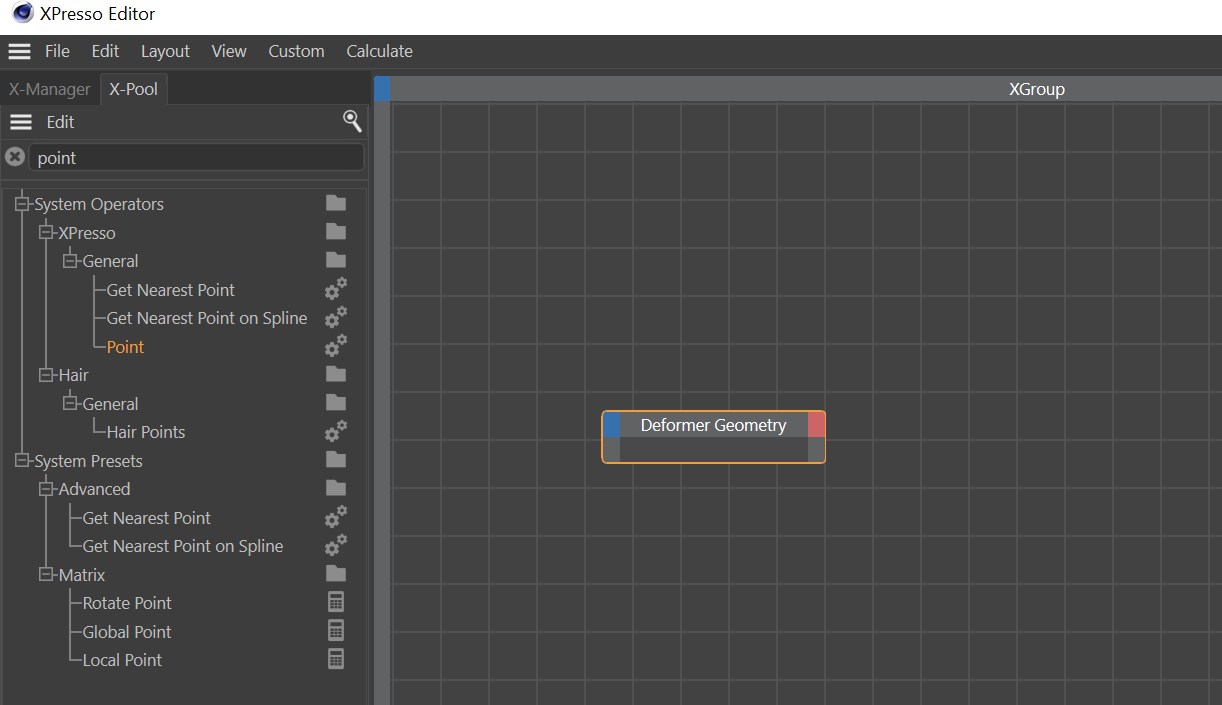Click the calculator icon beside Rotate Point
Viewport: 1222px width, 705px height.
336,603
